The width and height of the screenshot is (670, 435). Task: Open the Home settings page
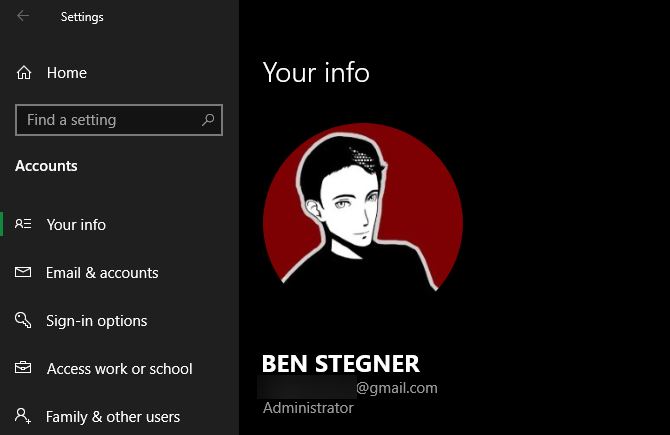point(67,73)
